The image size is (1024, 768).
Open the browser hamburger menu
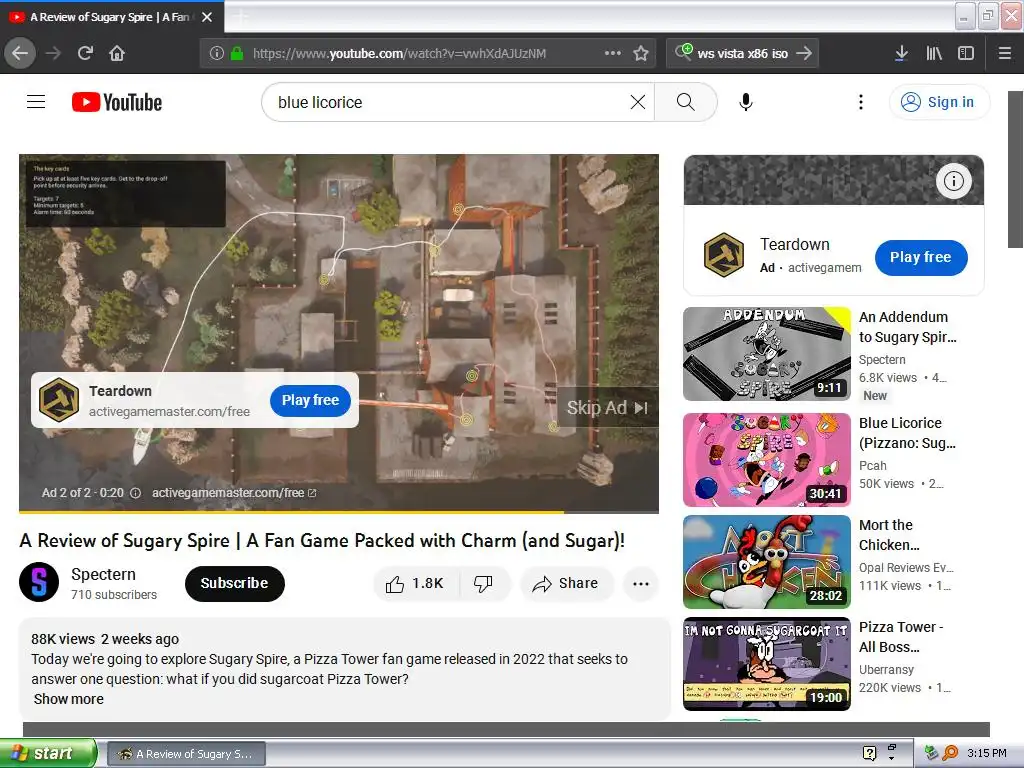click(1005, 53)
